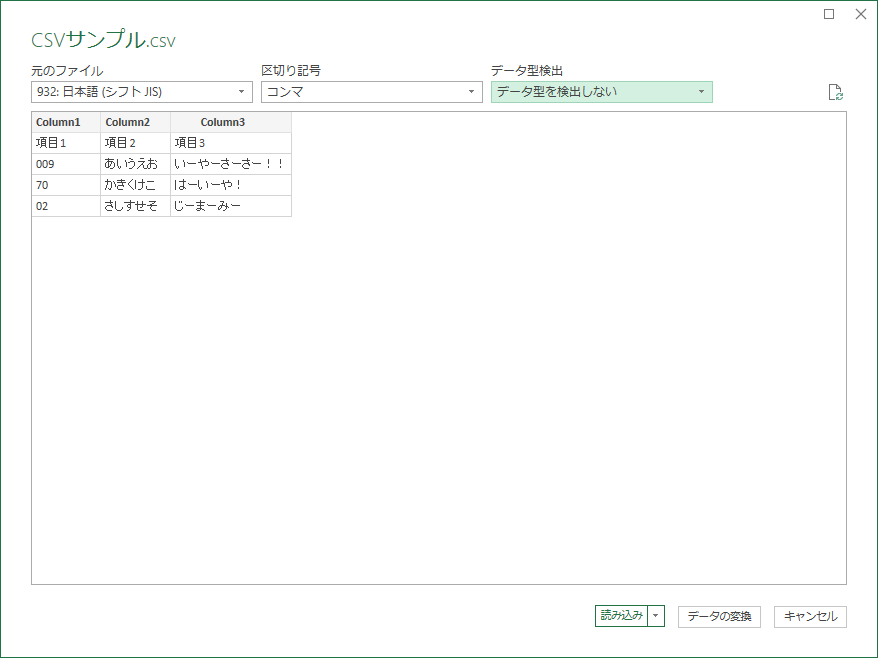Screen dimensions: 878x658
Task: Select the Column1 header
Action: [66, 122]
